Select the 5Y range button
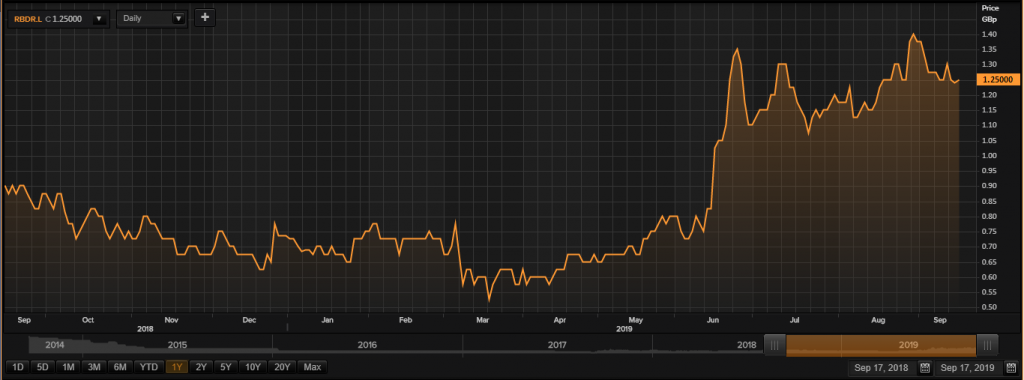 coord(226,368)
